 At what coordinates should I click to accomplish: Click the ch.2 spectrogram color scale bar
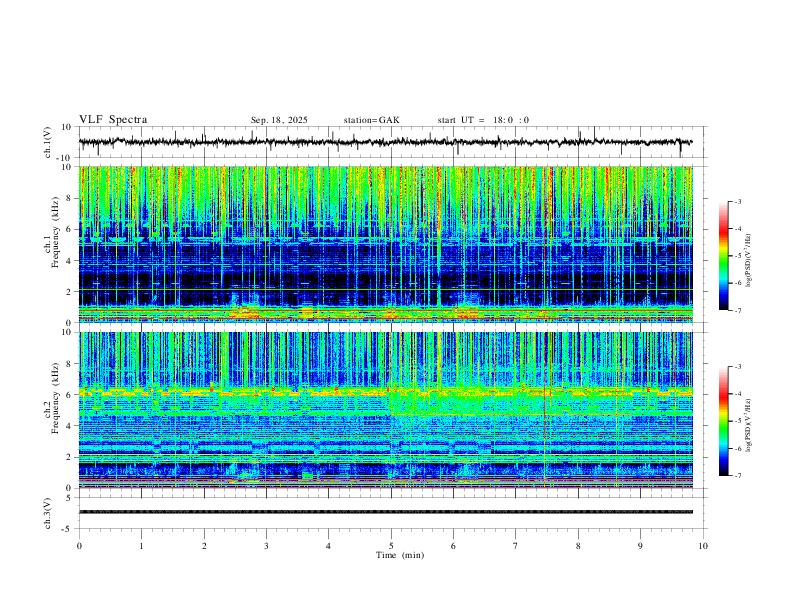click(724, 421)
